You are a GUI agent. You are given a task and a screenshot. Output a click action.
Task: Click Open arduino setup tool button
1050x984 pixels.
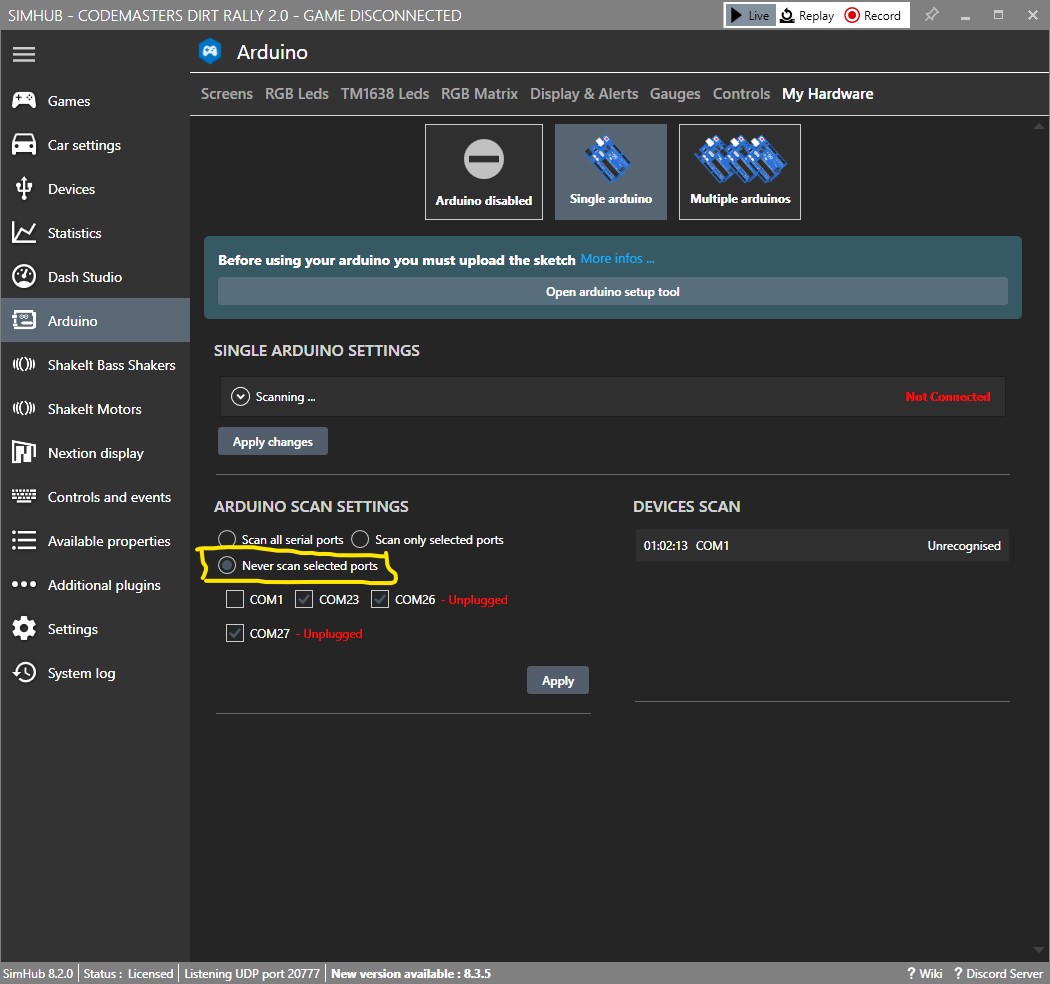pos(613,291)
